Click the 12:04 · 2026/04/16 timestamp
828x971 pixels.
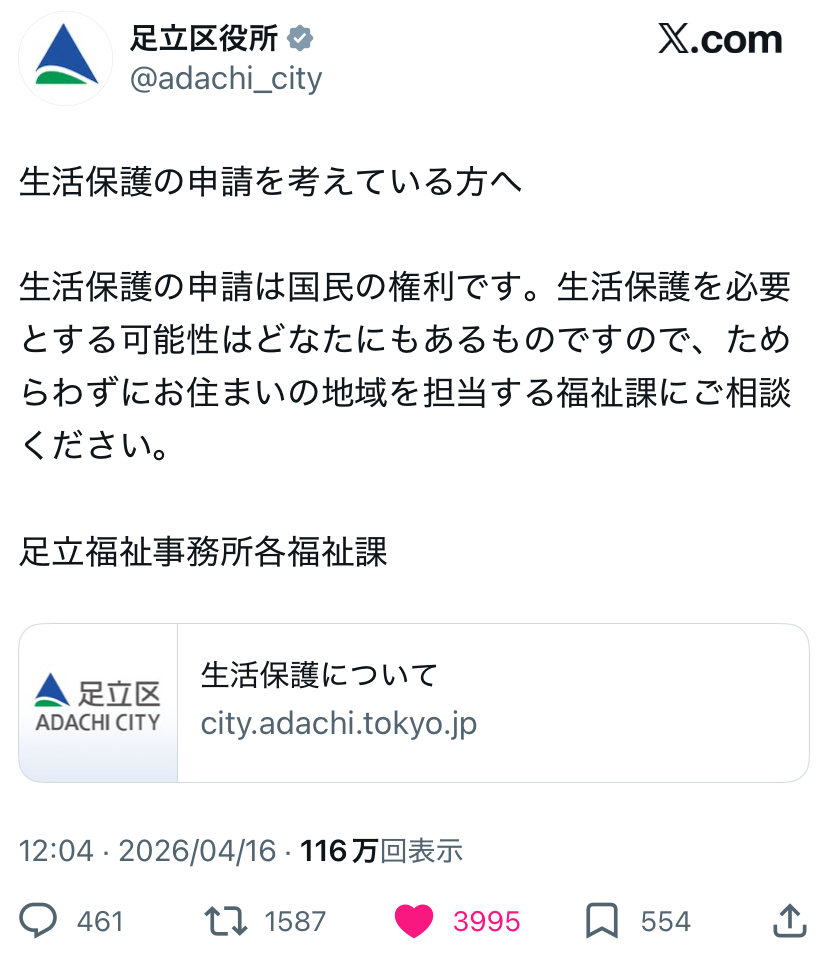(147, 851)
